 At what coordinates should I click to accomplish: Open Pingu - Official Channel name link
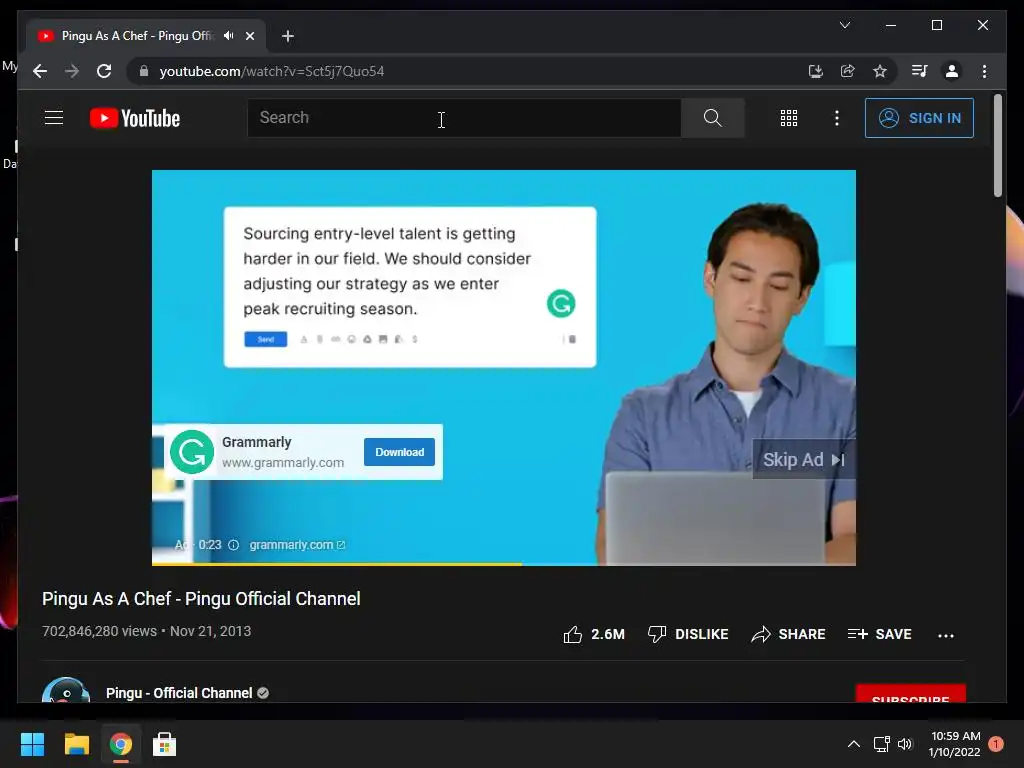tap(179, 693)
